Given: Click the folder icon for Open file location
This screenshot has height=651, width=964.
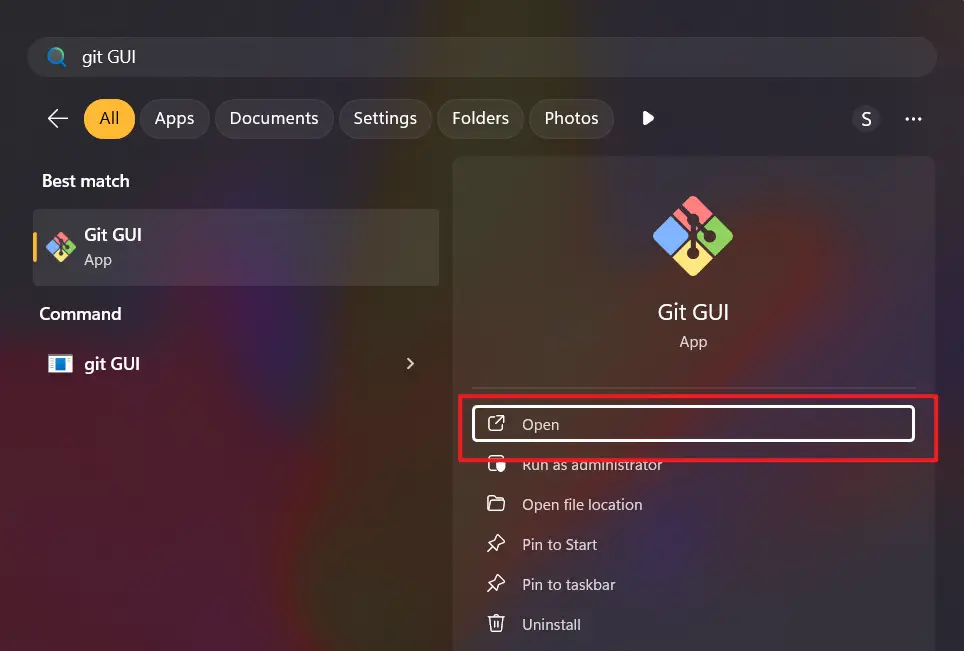Looking at the screenshot, I should [x=496, y=504].
